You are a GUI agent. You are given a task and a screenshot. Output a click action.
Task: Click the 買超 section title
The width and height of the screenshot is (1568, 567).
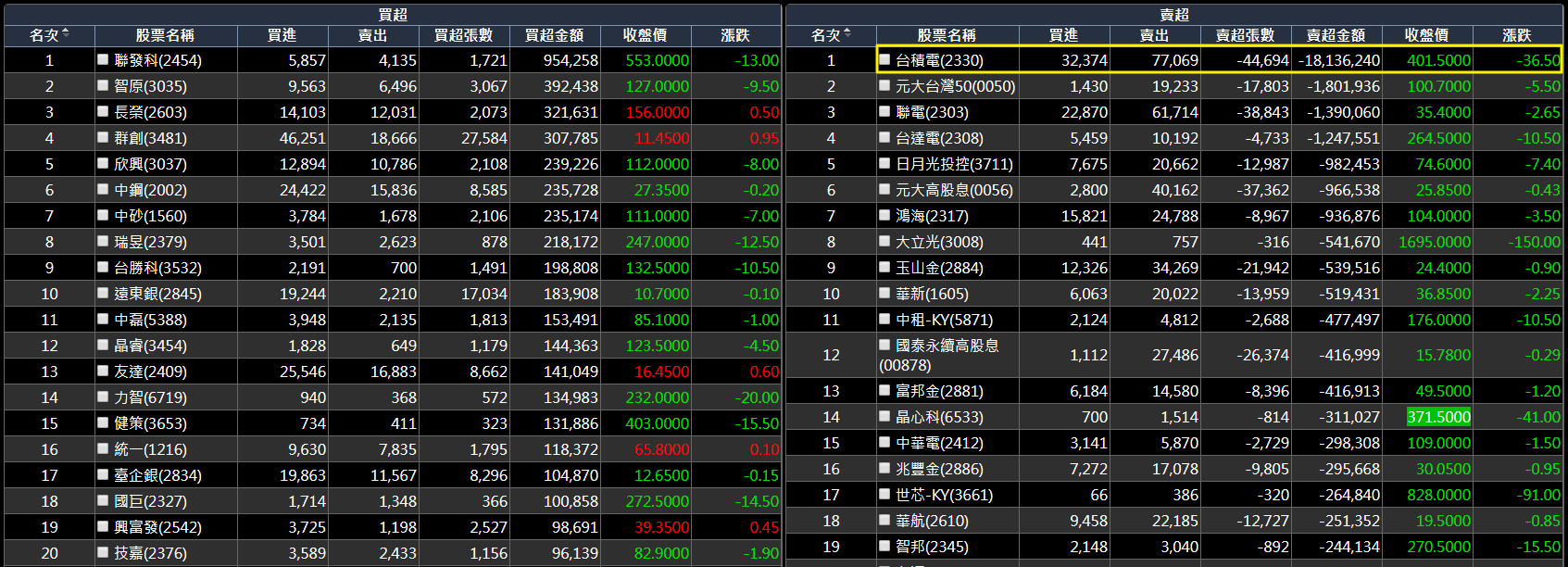[x=393, y=15]
